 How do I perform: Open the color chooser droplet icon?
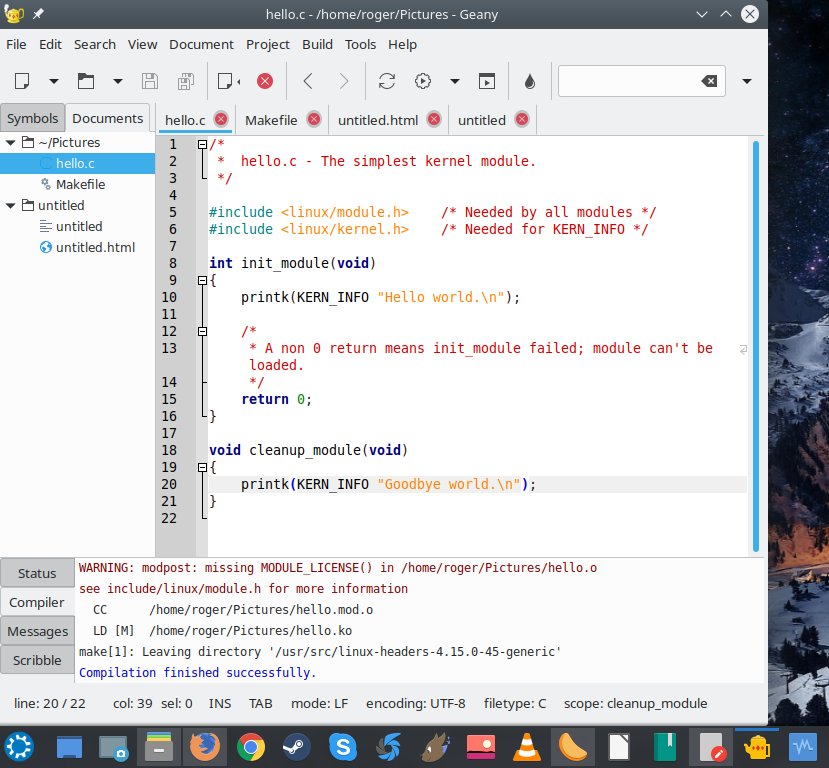click(529, 81)
